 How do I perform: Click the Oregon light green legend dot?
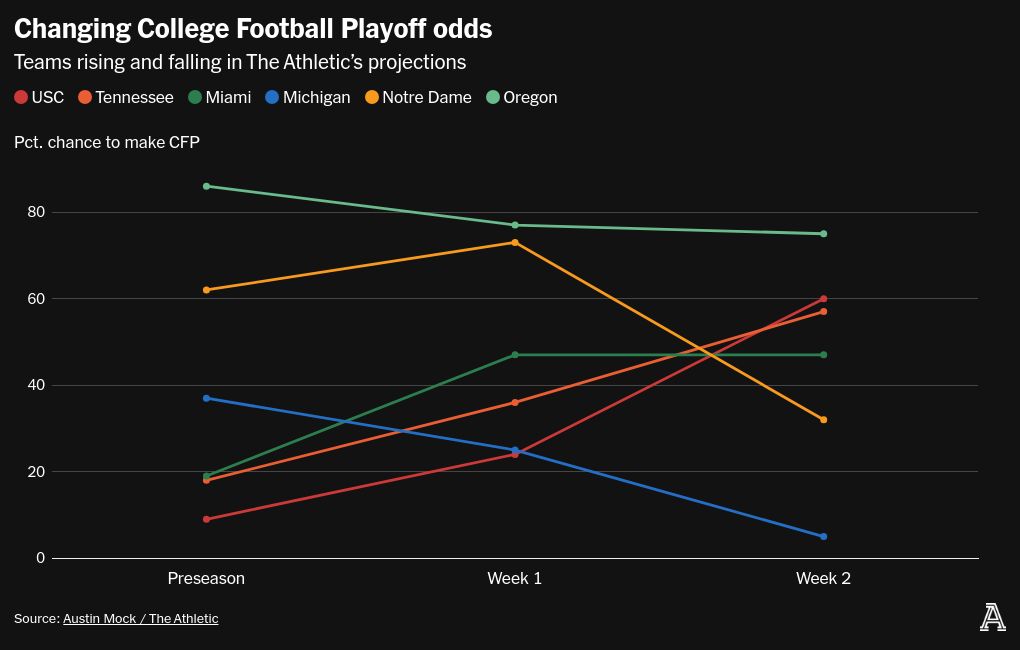click(x=492, y=98)
